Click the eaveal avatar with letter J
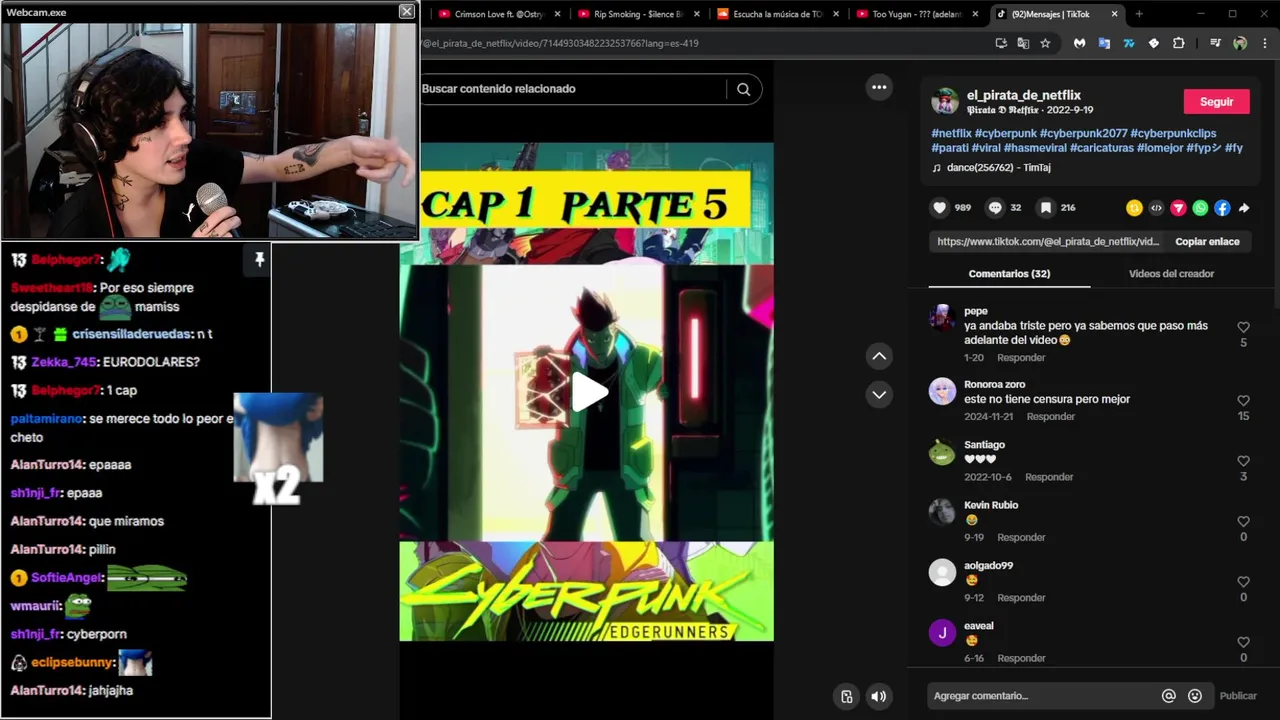 tap(942, 633)
